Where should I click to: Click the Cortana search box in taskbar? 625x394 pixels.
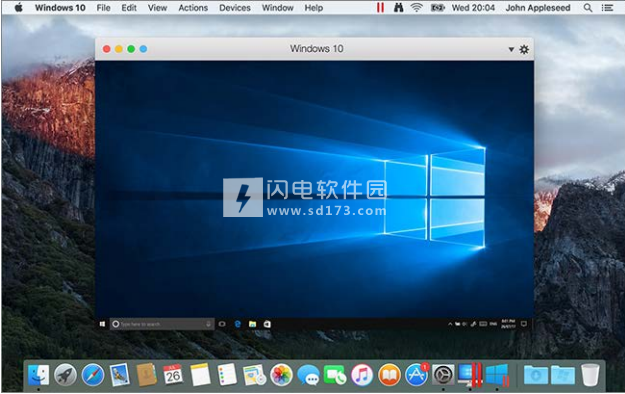pyautogui.click(x=161, y=324)
